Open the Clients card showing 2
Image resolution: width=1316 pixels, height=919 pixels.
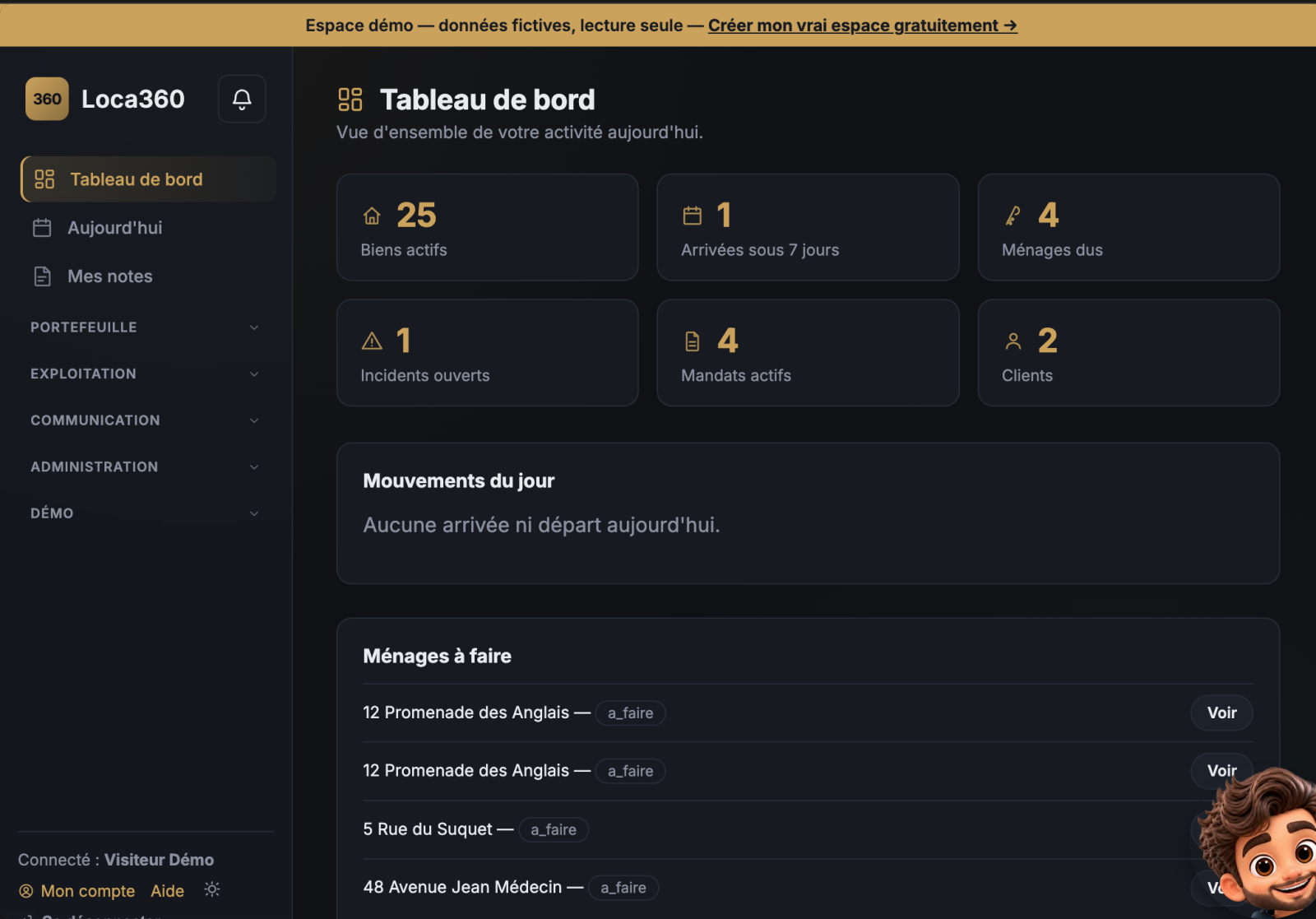[x=1128, y=353]
